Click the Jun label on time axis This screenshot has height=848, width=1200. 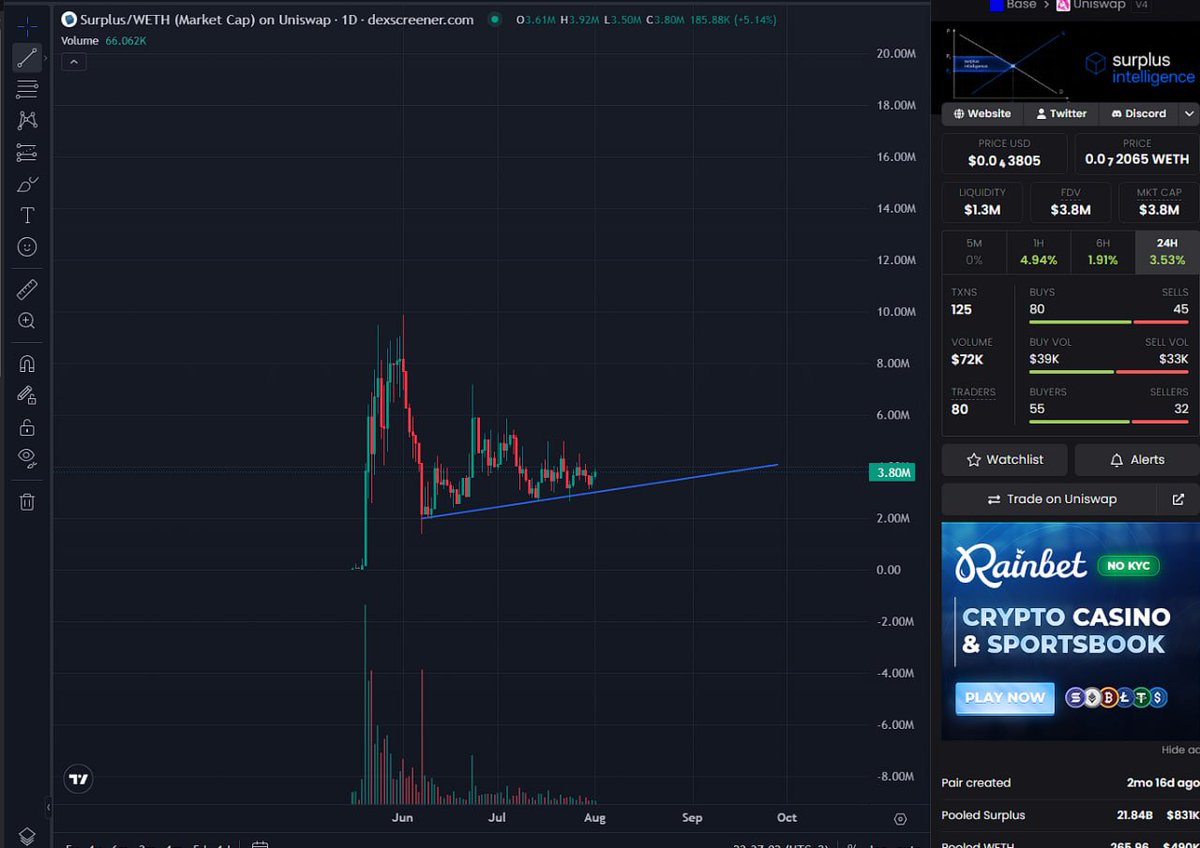(x=402, y=817)
